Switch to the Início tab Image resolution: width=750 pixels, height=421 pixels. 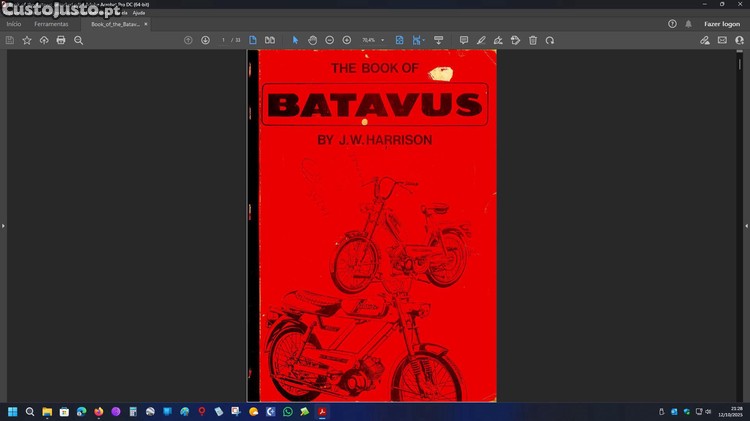(x=14, y=23)
